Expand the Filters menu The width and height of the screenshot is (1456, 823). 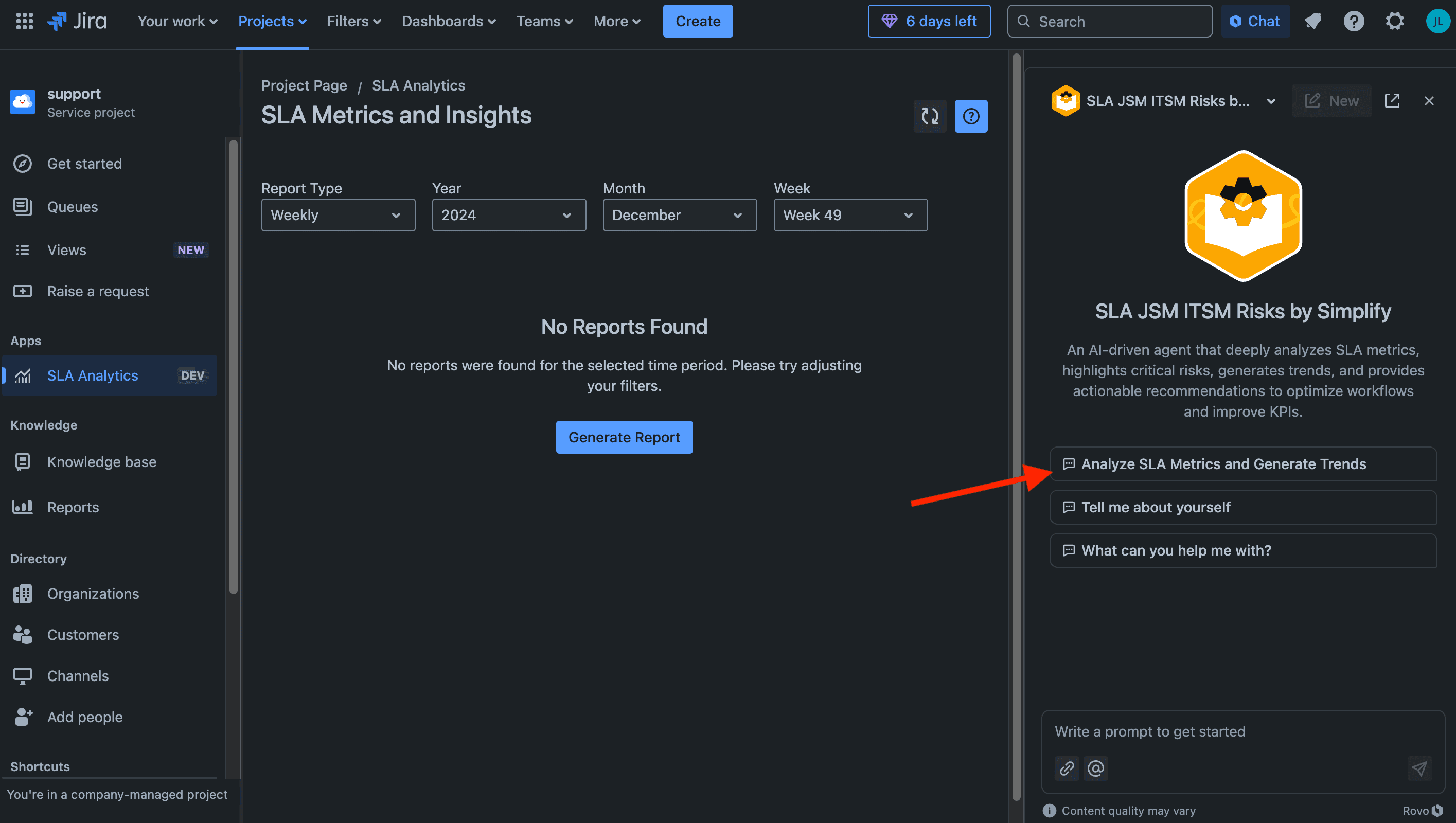(354, 22)
